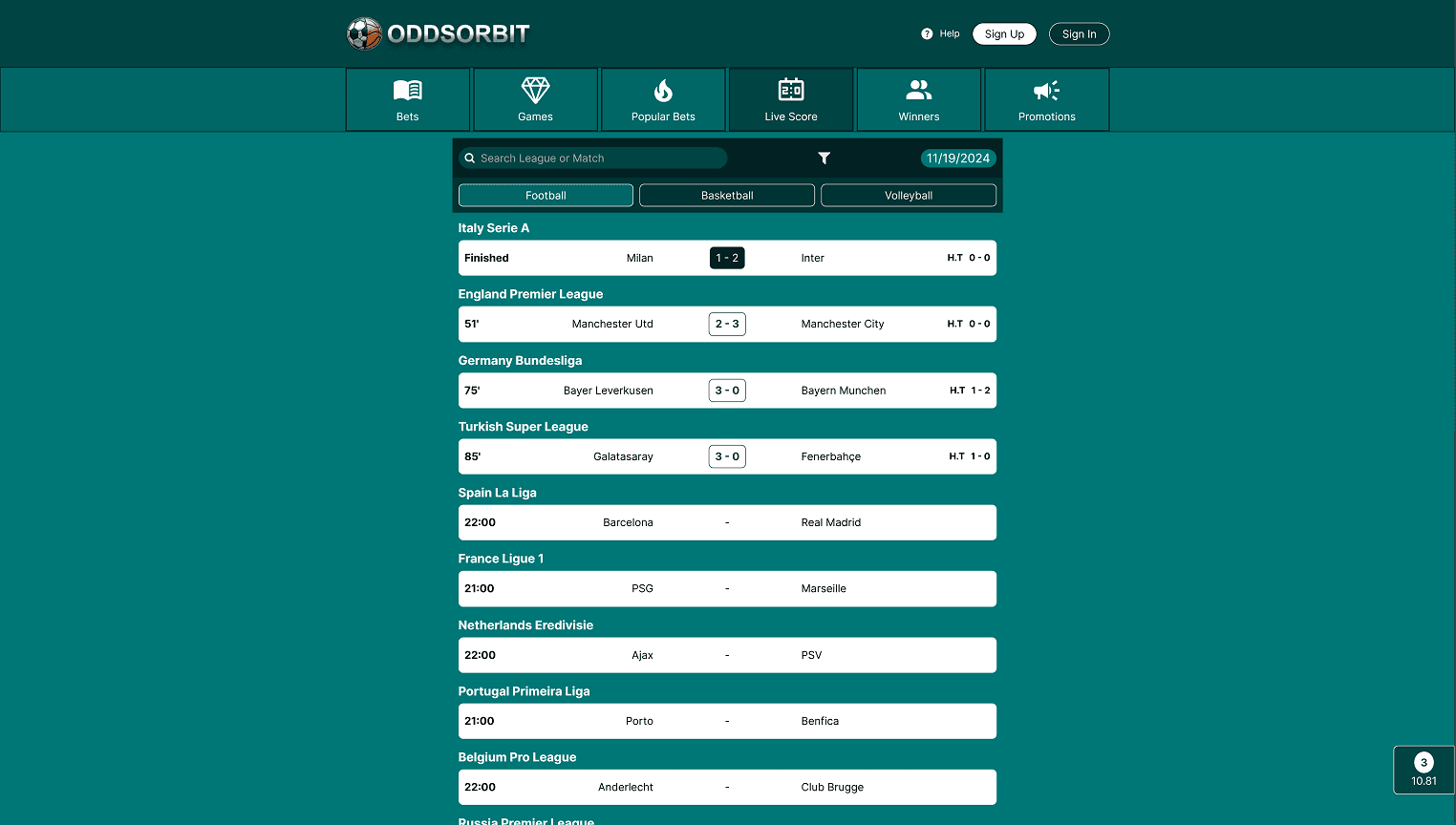The height and width of the screenshot is (825, 1456).
Task: Select the Basketball tab
Action: pyautogui.click(x=727, y=195)
